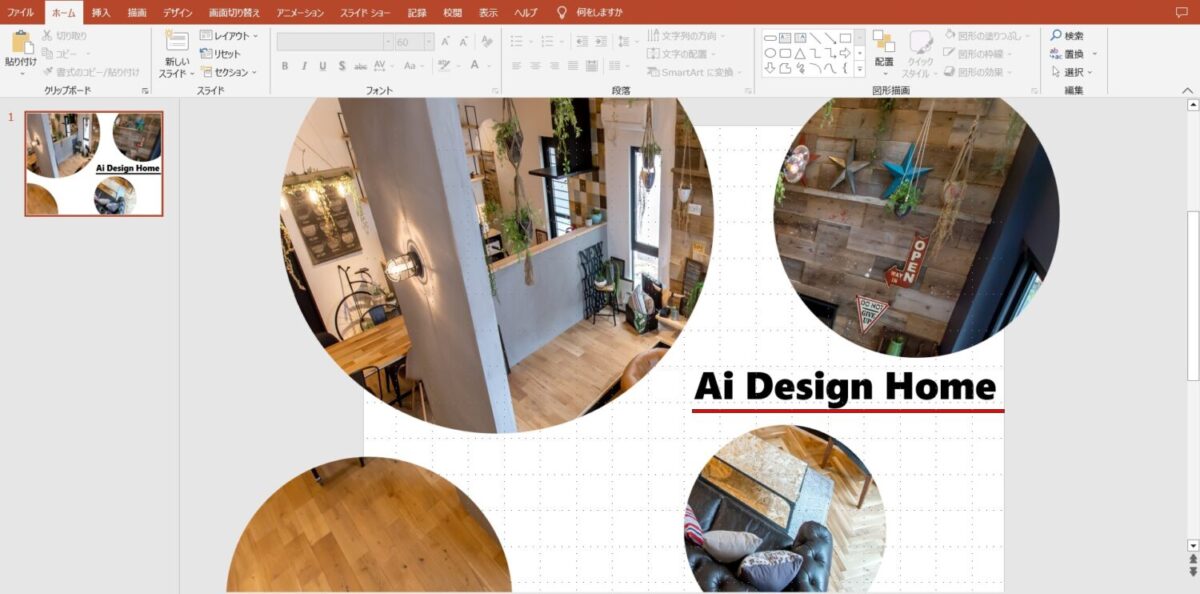The height and width of the screenshot is (594, 1200).
Task: Open the Select (選択) dropdown
Action: pos(1071,72)
